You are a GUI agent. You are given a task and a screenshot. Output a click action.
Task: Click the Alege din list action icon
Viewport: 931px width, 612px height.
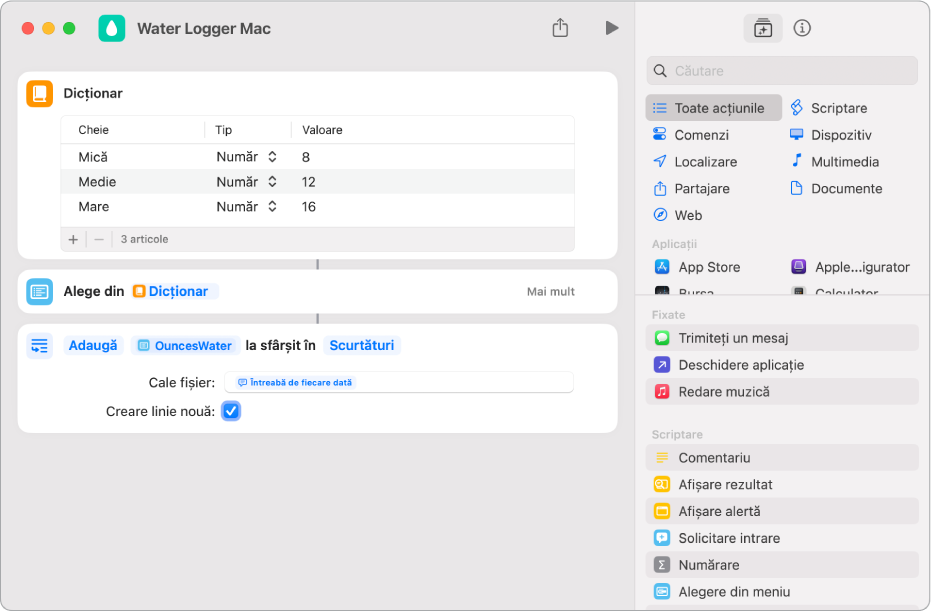click(40, 291)
